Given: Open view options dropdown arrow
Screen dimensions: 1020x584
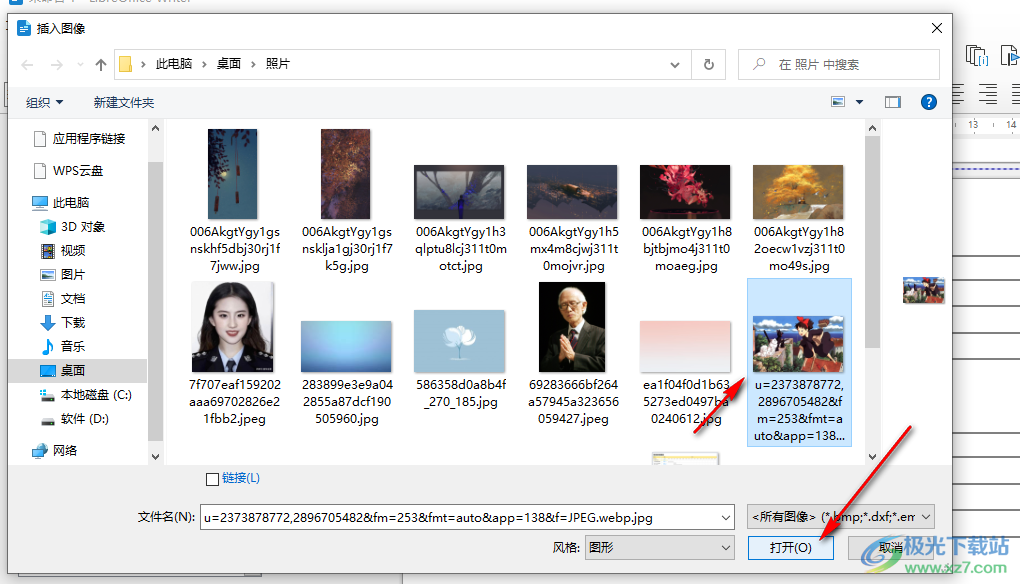Looking at the screenshot, I should (x=859, y=101).
